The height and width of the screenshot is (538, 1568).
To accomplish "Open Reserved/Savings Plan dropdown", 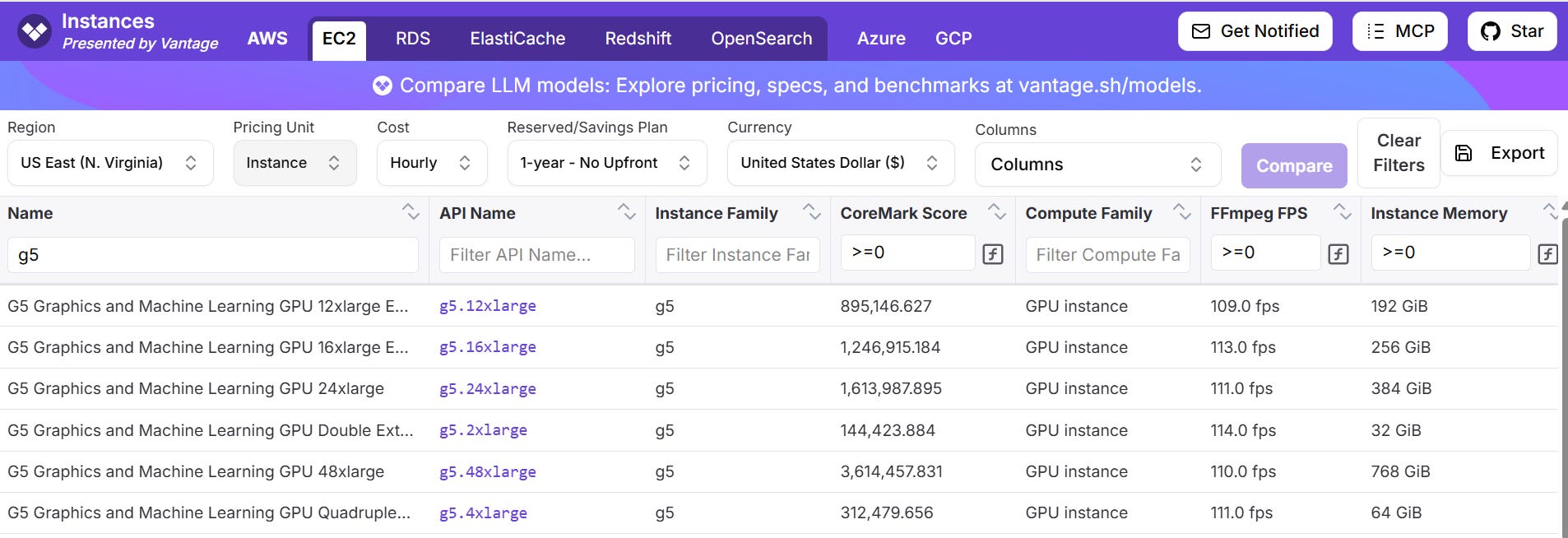I will [x=607, y=163].
